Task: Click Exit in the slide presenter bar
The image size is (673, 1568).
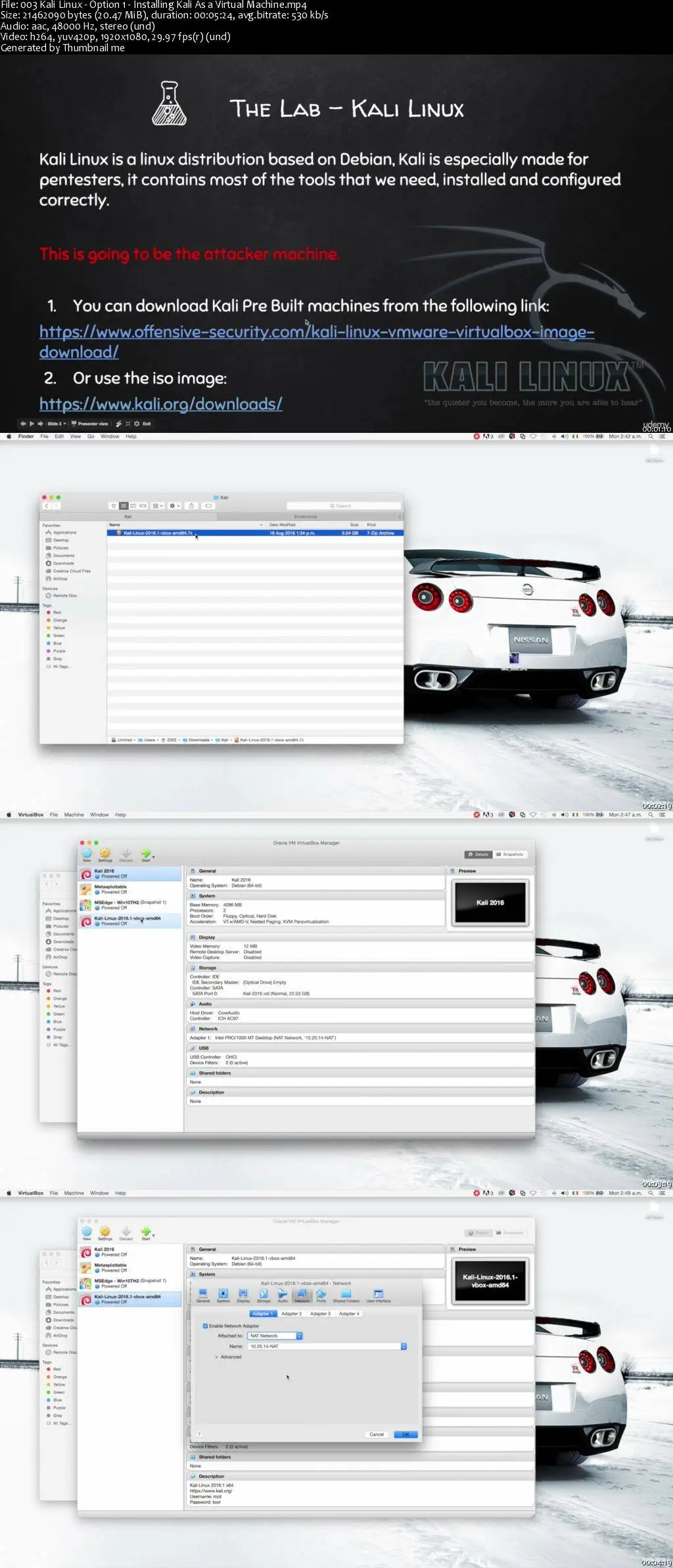Action: (x=147, y=424)
